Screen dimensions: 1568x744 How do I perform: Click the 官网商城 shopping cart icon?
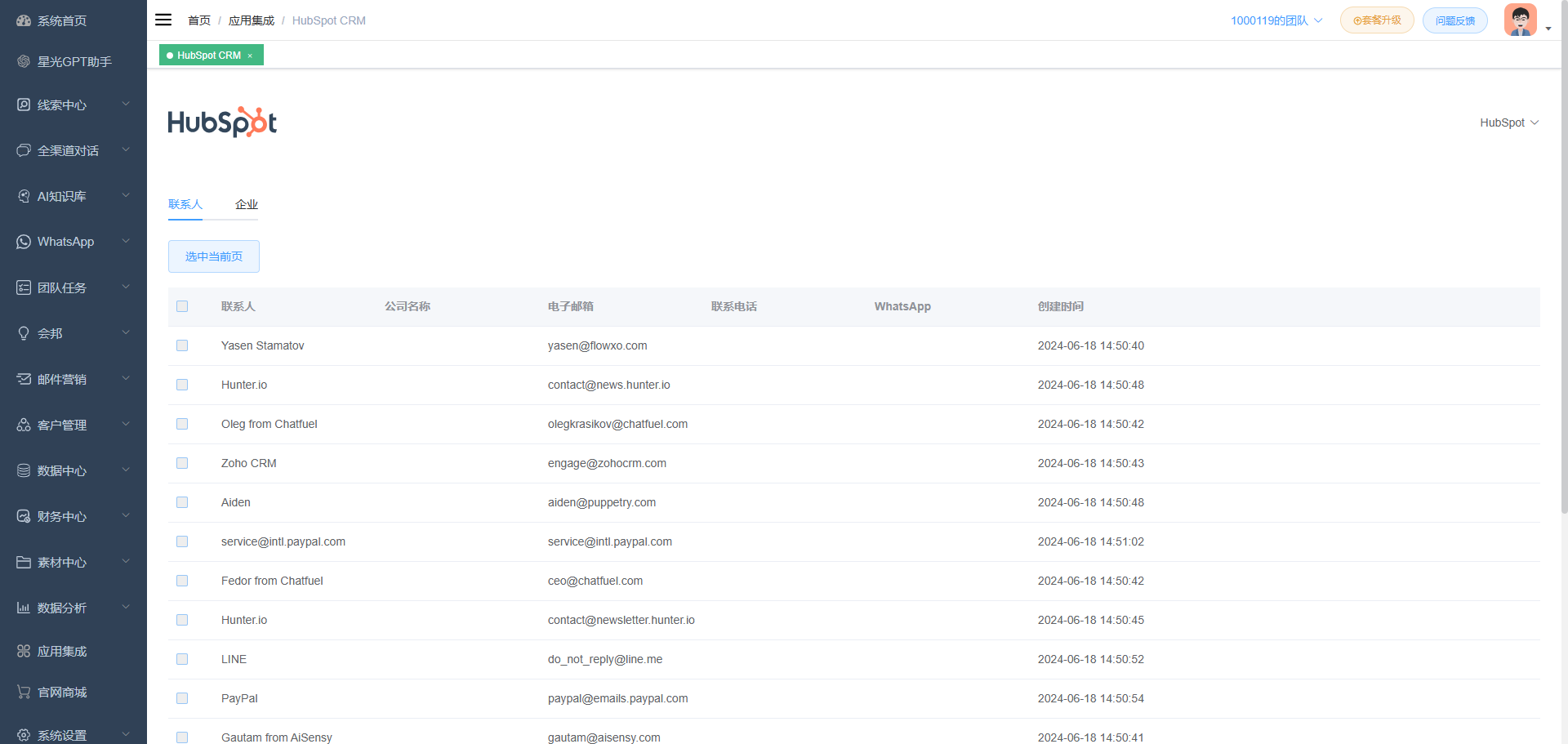tap(24, 692)
